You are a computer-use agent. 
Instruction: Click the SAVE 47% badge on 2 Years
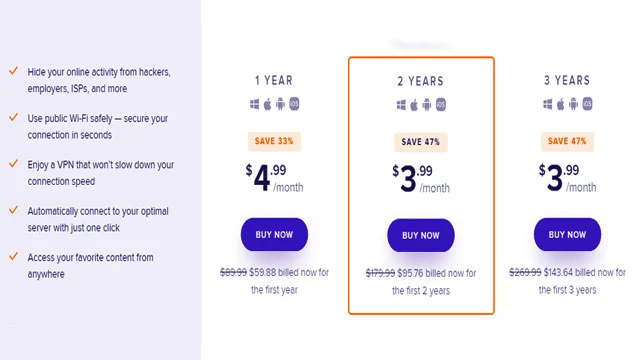point(421,142)
